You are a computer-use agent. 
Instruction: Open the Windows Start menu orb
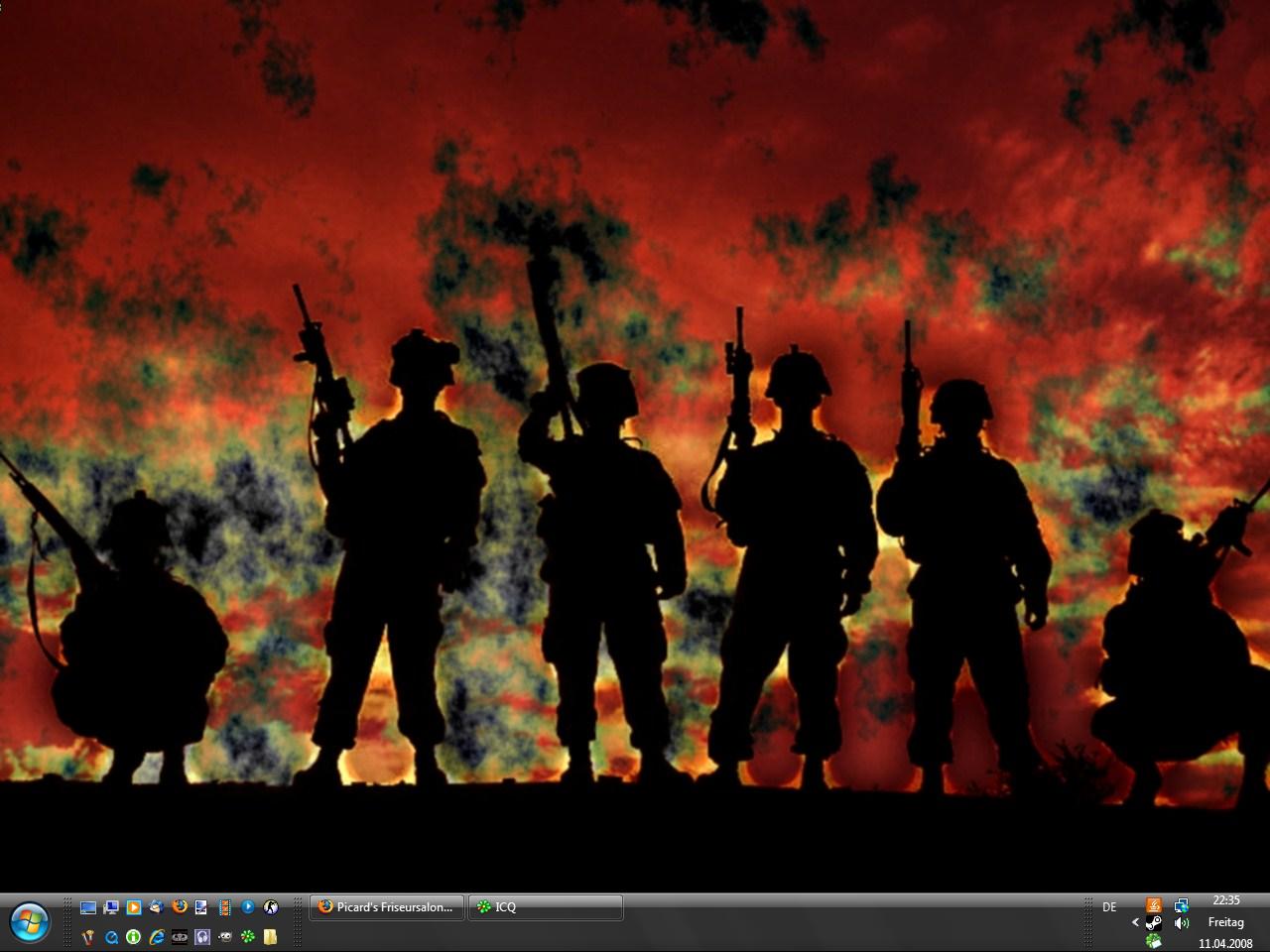point(29,923)
